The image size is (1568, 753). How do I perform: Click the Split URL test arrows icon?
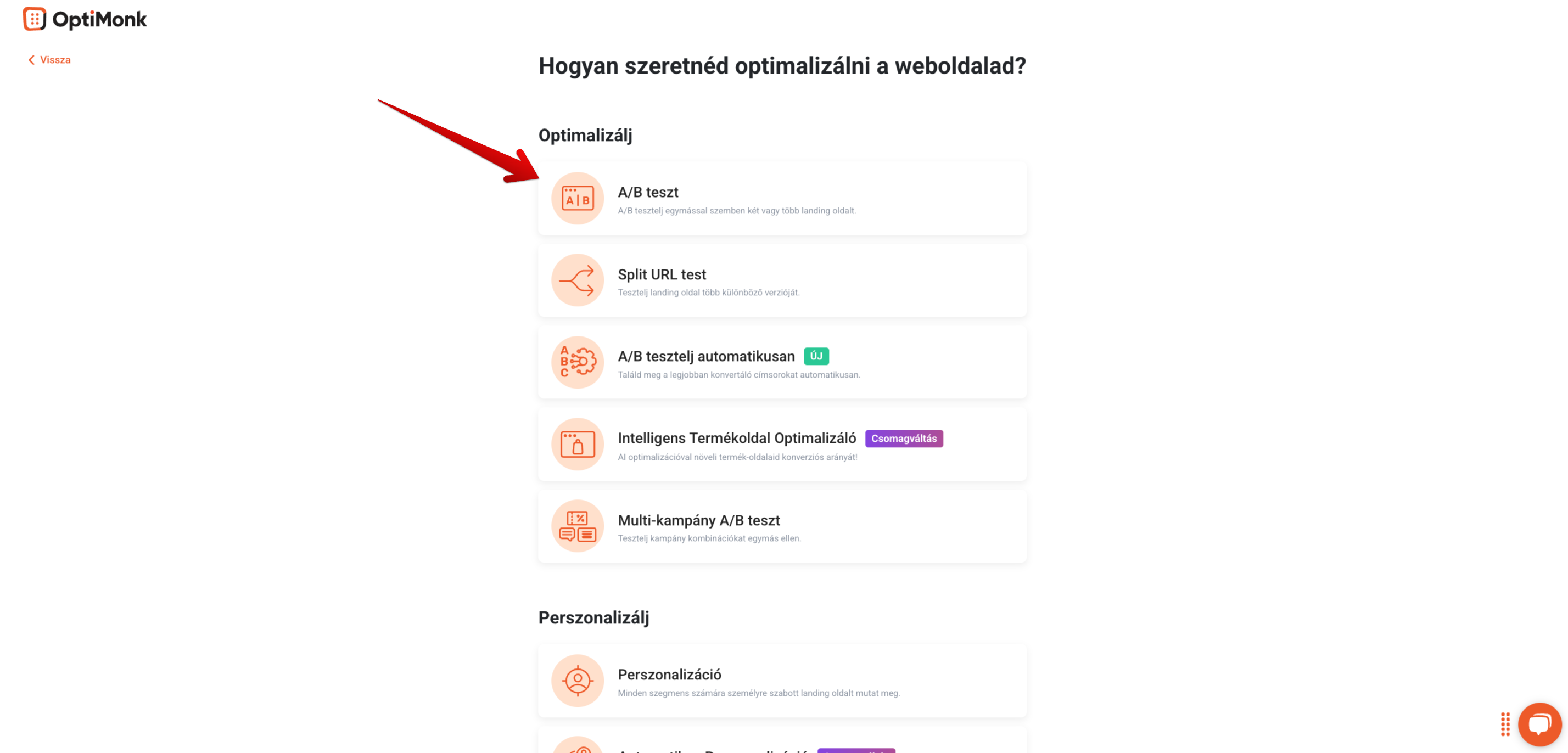click(x=577, y=280)
